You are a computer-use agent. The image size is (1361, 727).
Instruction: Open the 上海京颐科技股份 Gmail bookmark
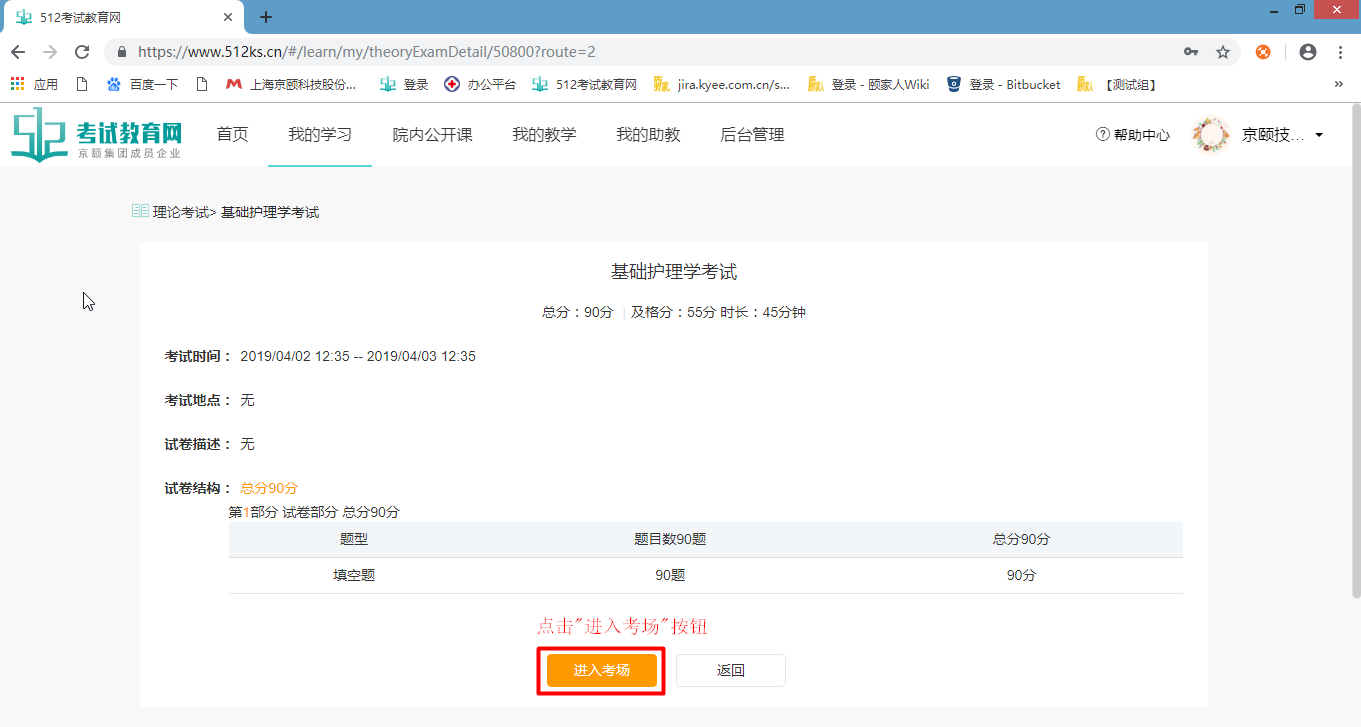click(291, 84)
